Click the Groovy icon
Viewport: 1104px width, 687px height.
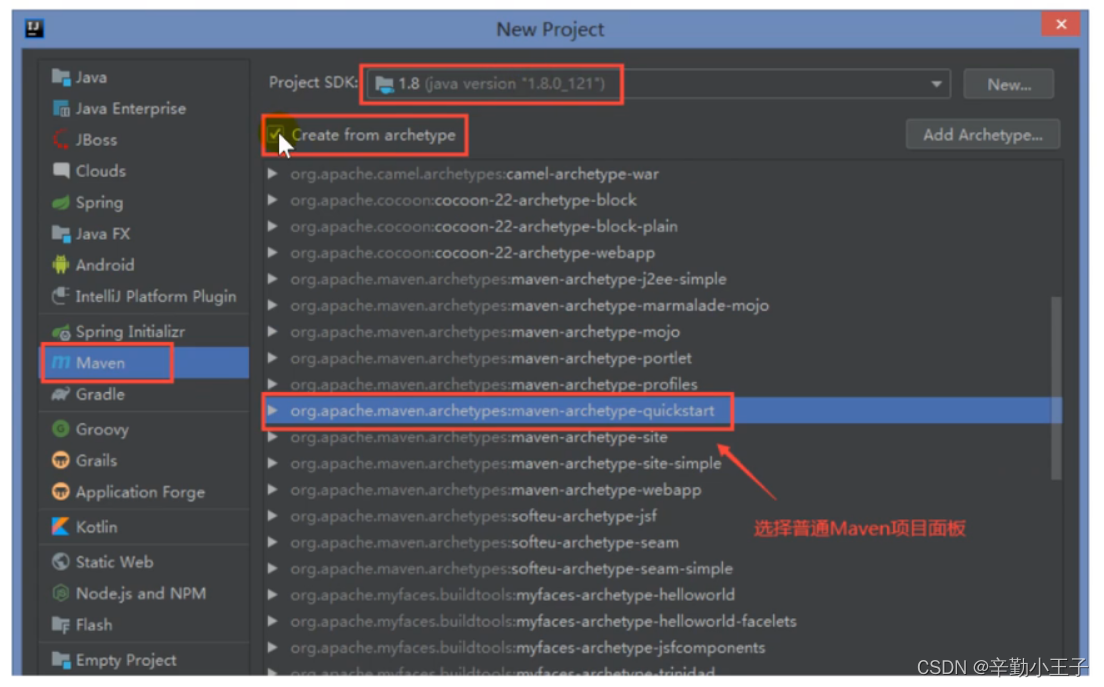(61, 429)
